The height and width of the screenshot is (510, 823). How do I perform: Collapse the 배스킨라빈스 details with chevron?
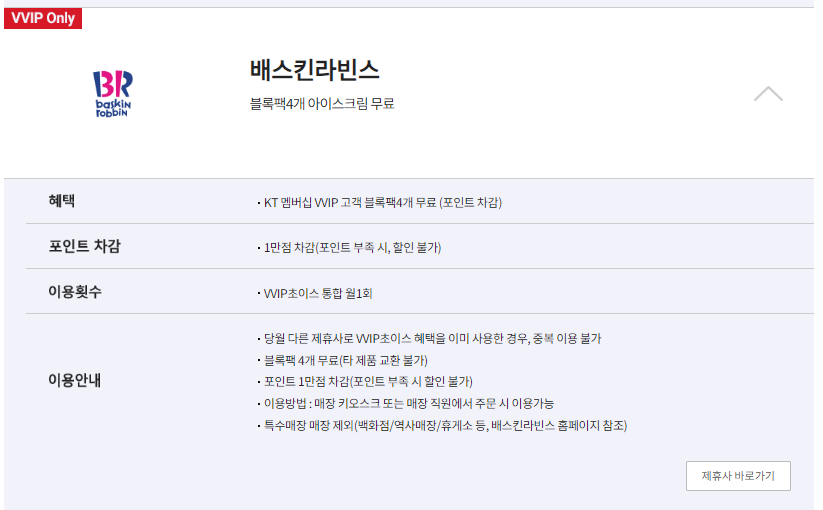[768, 93]
